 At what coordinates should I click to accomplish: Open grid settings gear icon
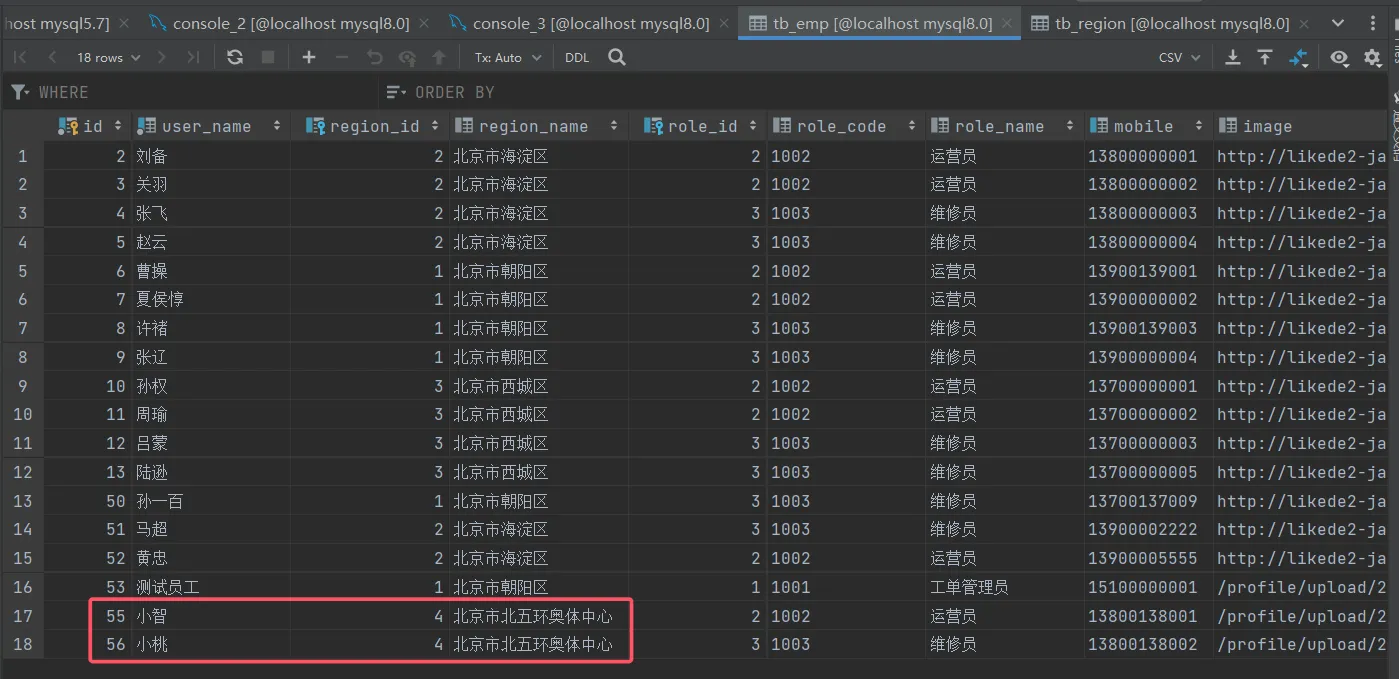[1373, 57]
